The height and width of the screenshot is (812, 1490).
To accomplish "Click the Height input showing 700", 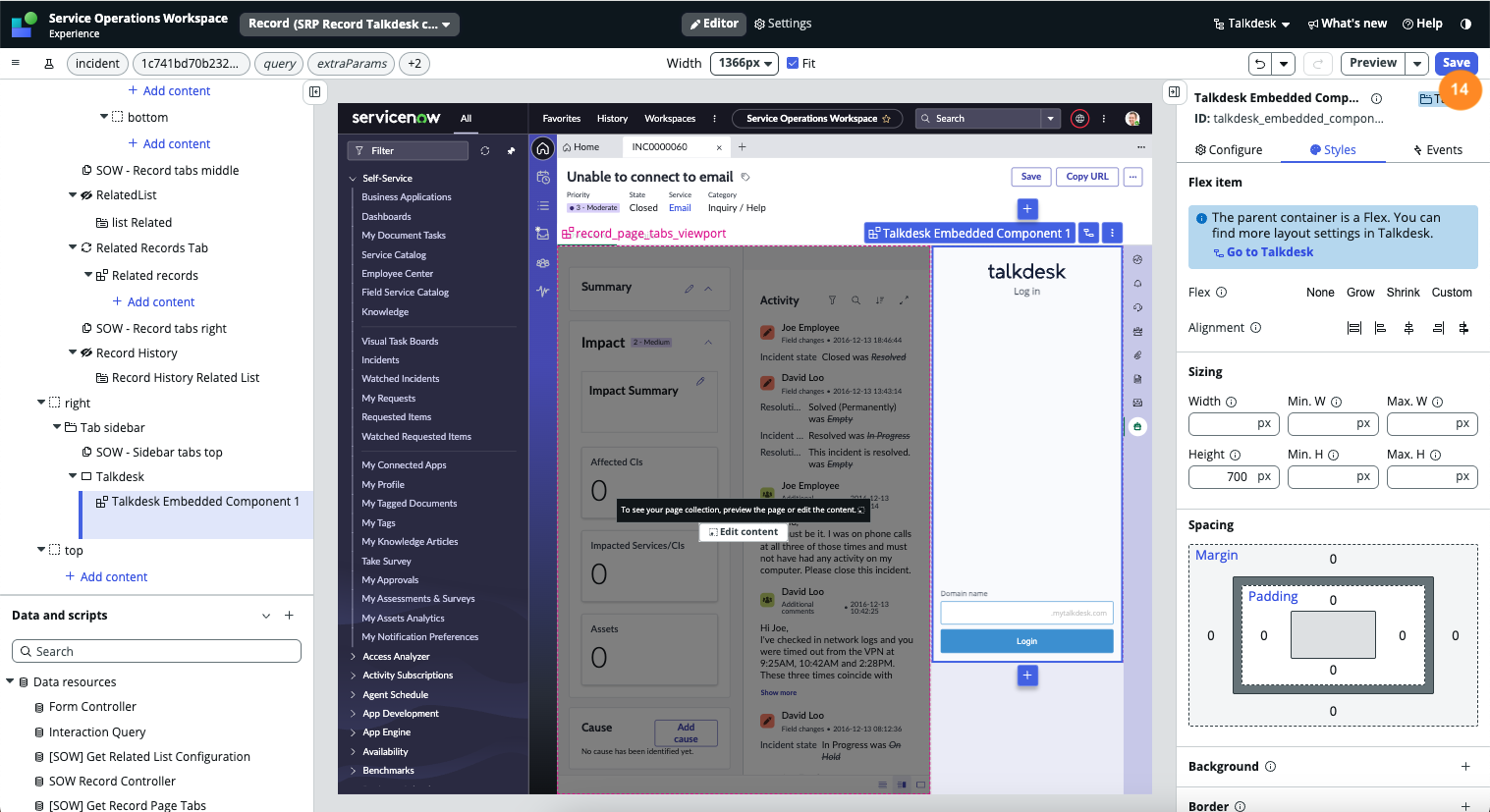I will [1234, 476].
